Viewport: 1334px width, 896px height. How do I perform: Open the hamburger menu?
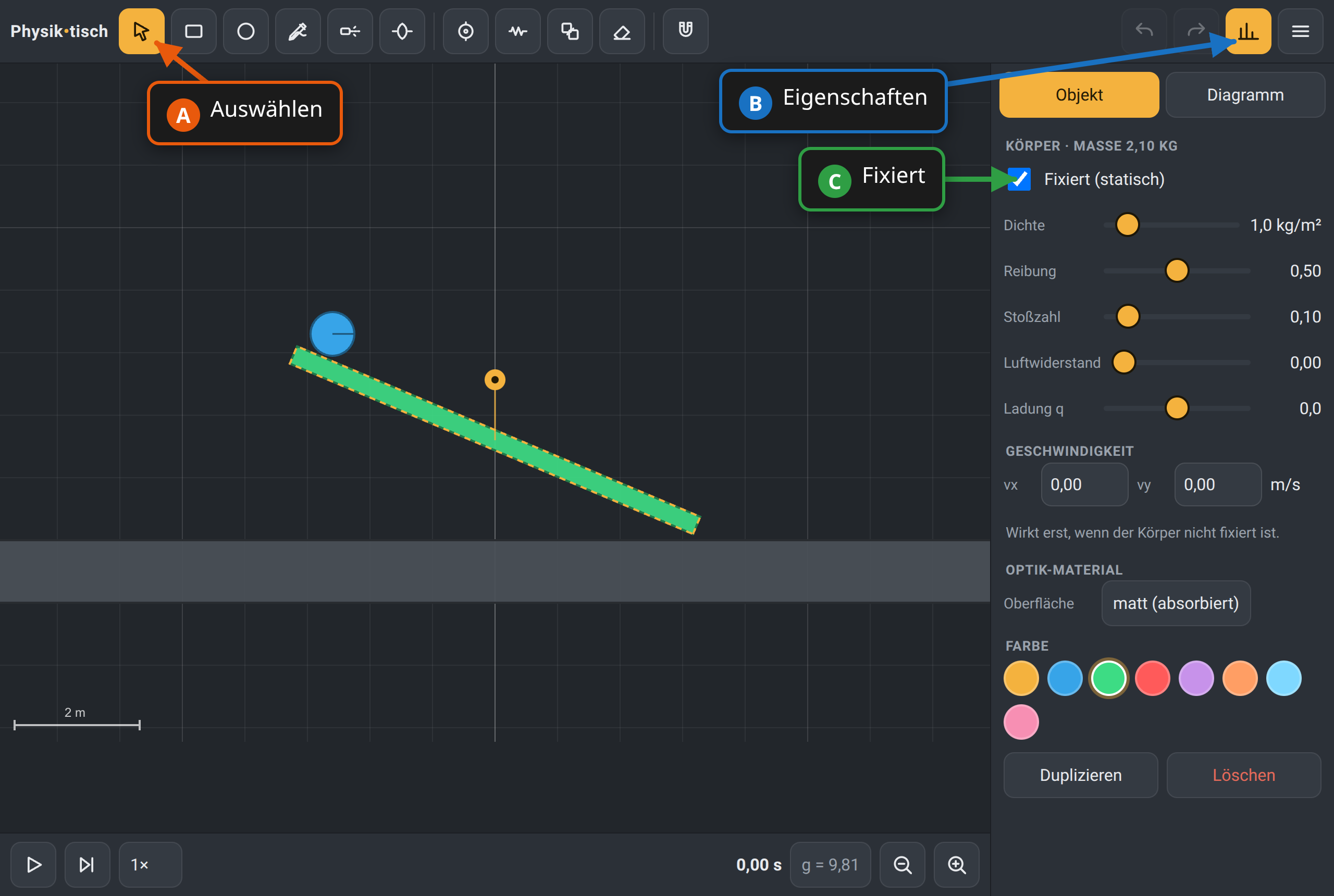pos(1300,31)
